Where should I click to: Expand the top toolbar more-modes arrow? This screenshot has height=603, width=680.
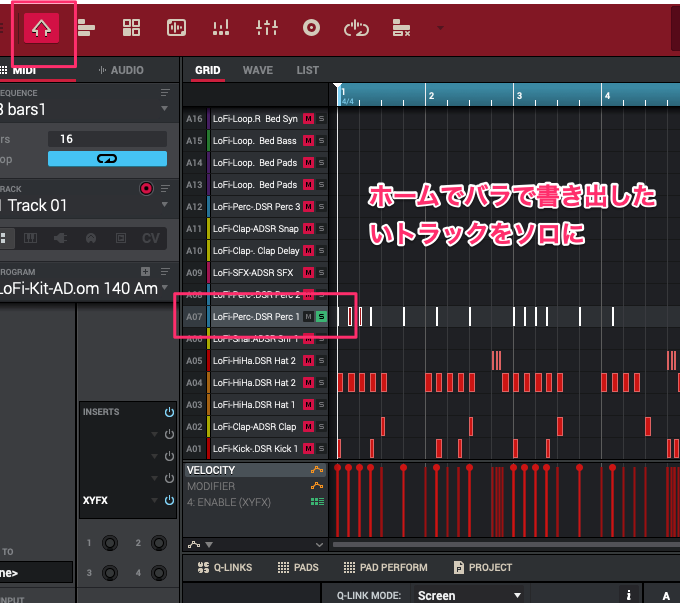pos(441,28)
